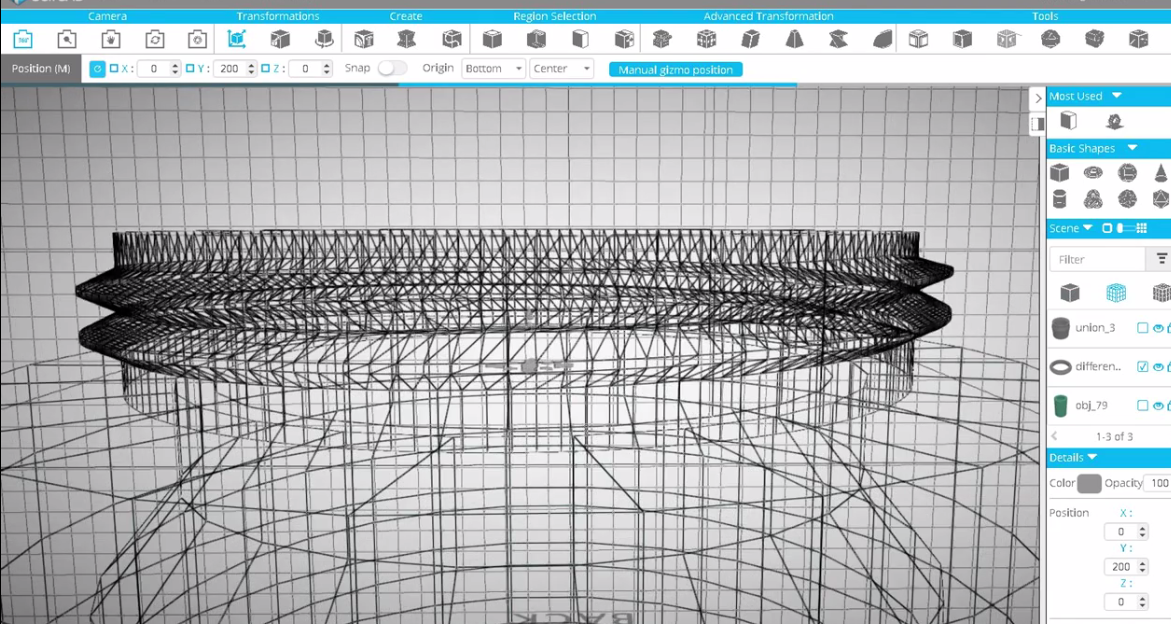Image resolution: width=1171 pixels, height=624 pixels.
Task: Choose the slanted Skew box tool
Action: click(x=751, y=39)
